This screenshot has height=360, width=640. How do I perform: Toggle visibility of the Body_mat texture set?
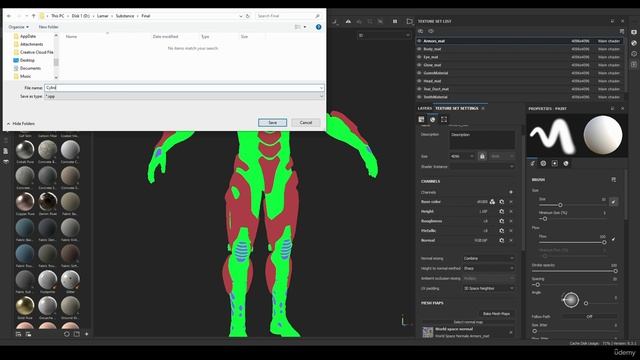point(419,49)
